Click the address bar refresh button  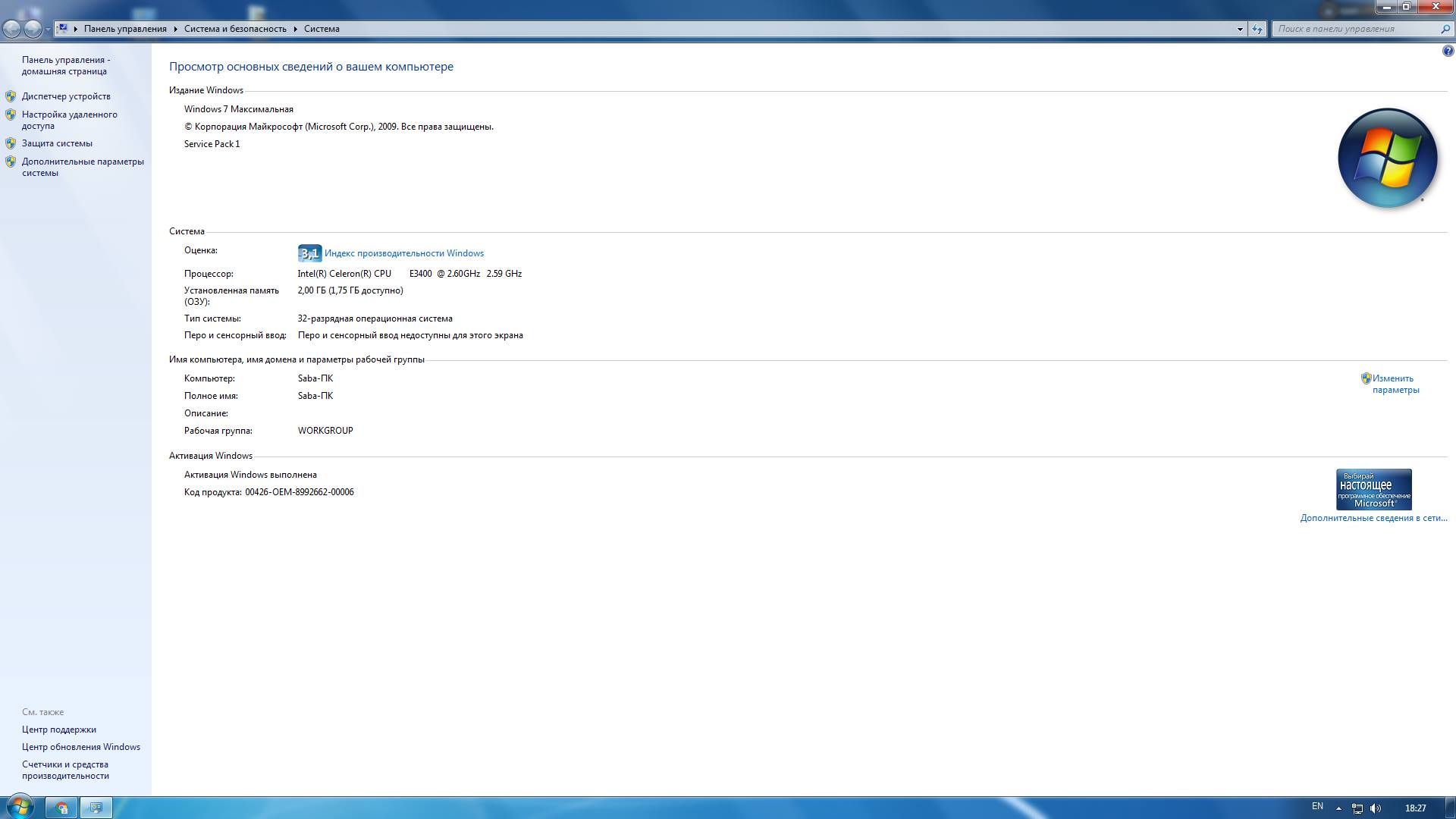pos(1257,29)
